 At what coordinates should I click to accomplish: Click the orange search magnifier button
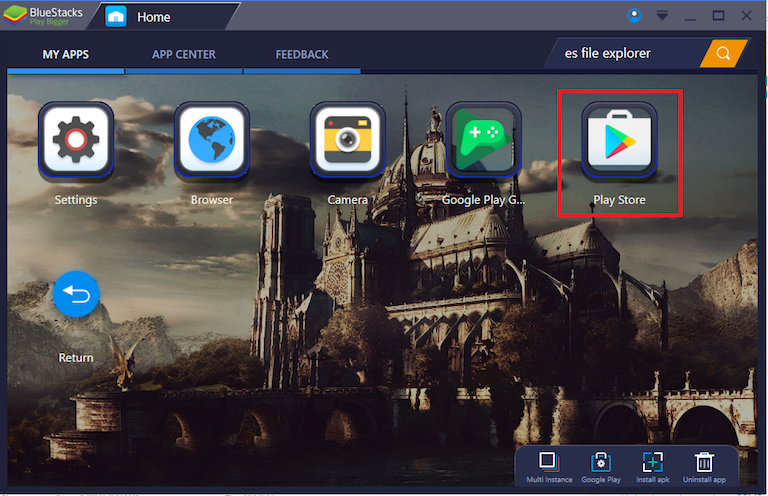click(723, 53)
